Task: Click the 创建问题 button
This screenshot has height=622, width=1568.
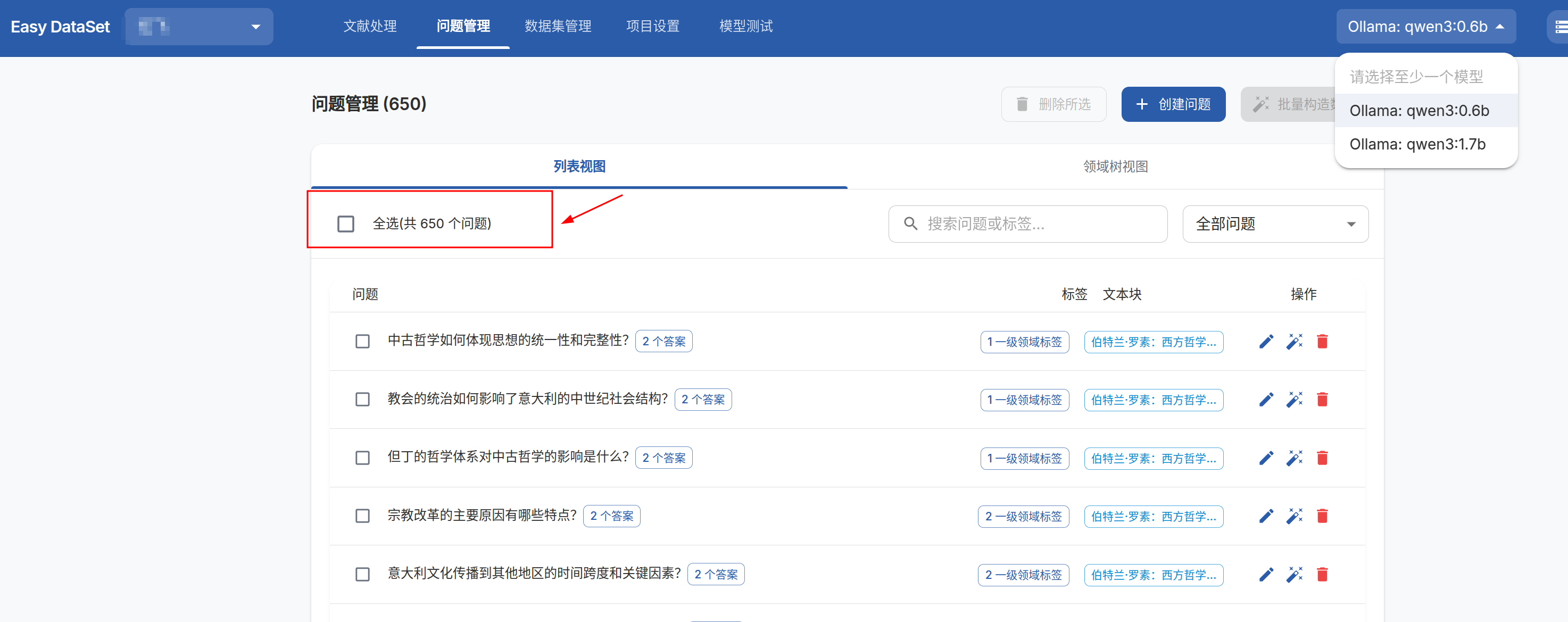Action: (1173, 105)
